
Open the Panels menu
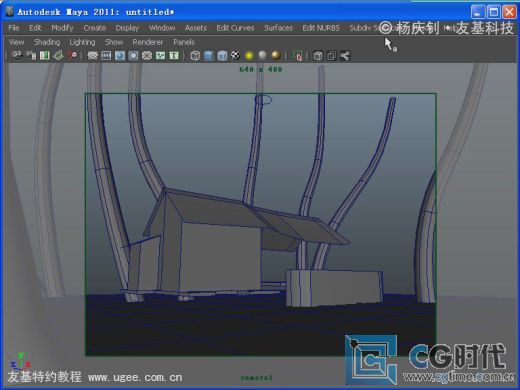pyautogui.click(x=184, y=42)
